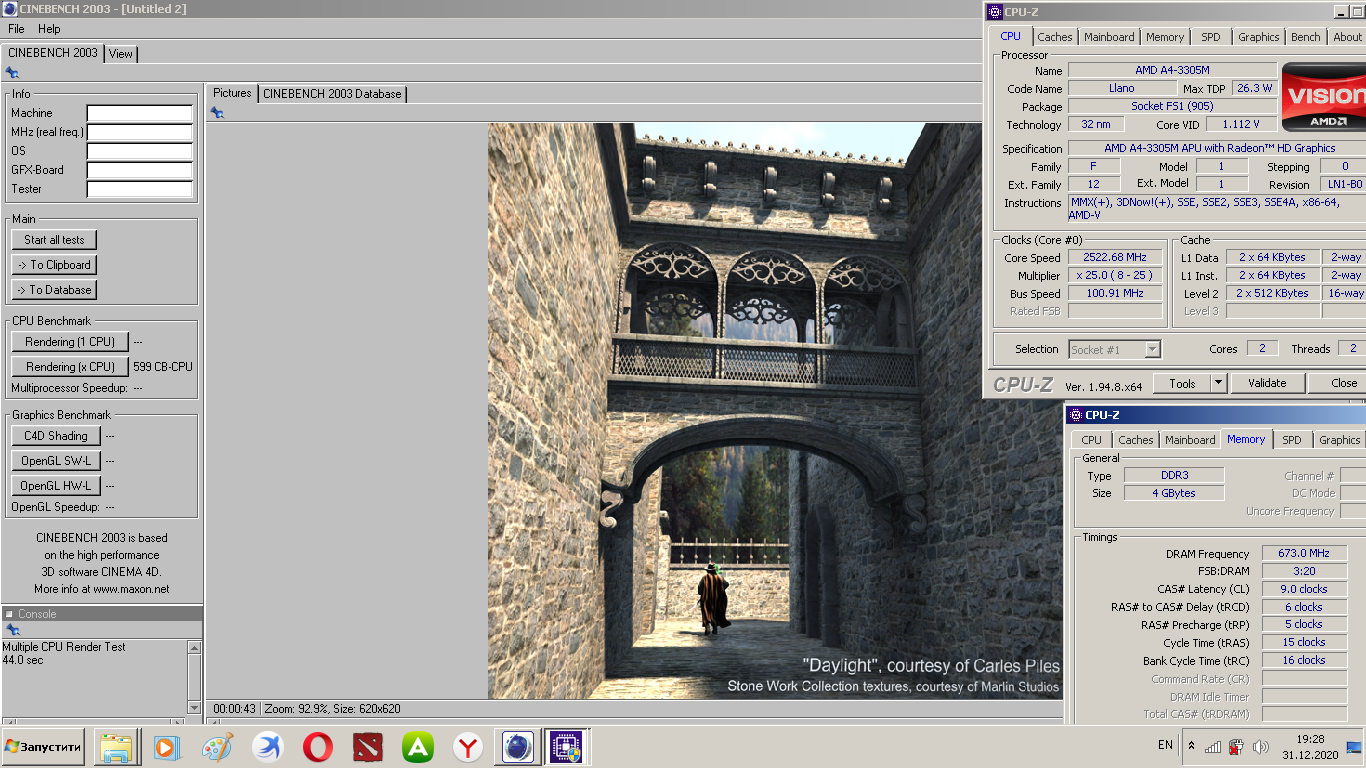Click the Windows Start button
Image resolution: width=1366 pixels, height=768 pixels.
(43, 747)
